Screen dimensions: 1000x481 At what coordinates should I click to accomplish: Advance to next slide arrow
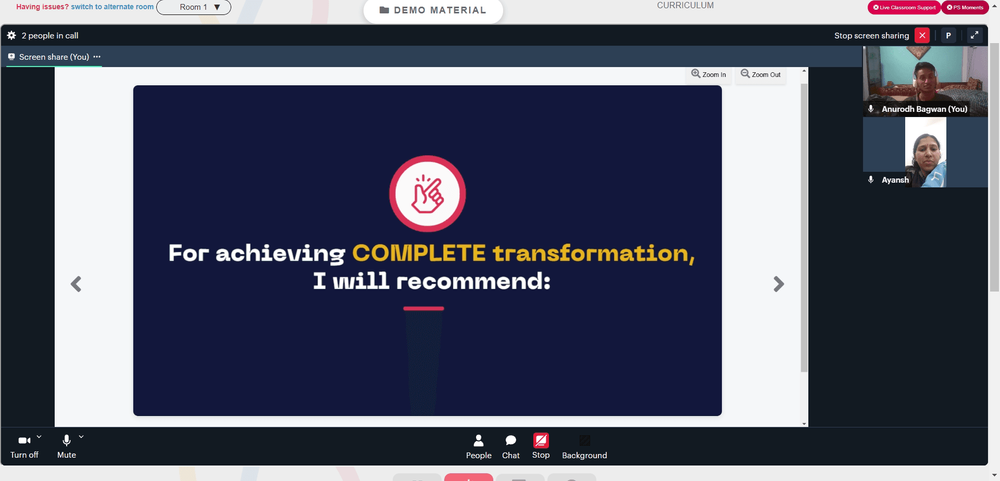point(778,284)
